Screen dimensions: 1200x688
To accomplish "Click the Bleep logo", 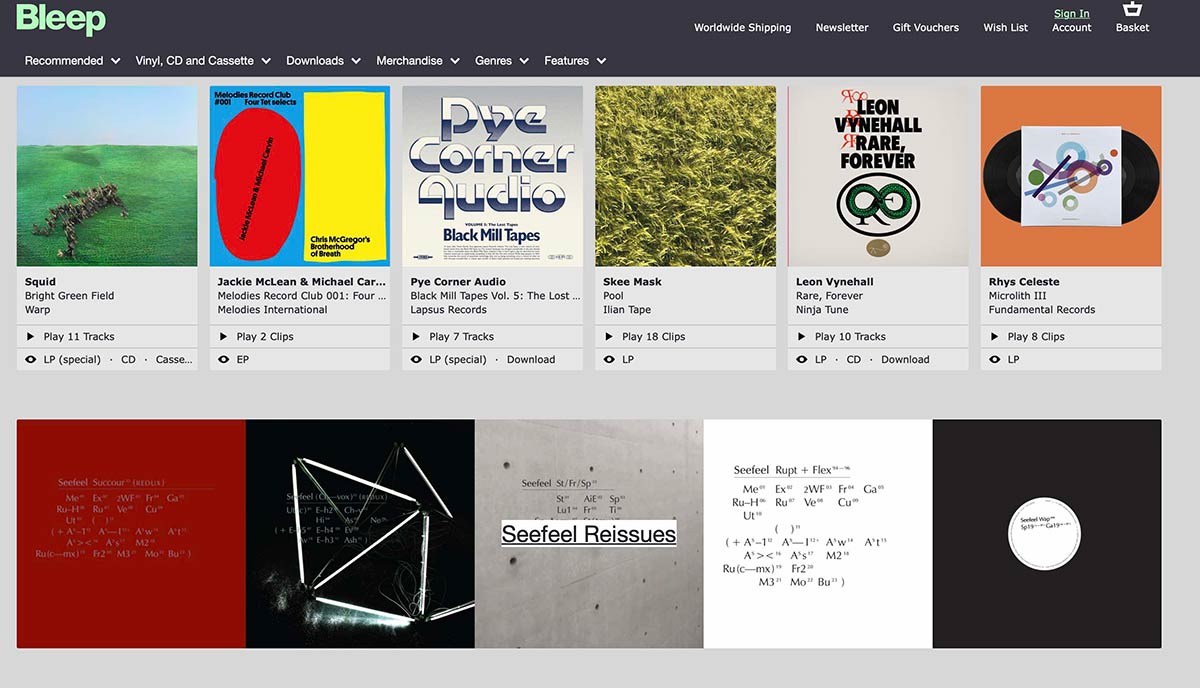I will (60, 19).
